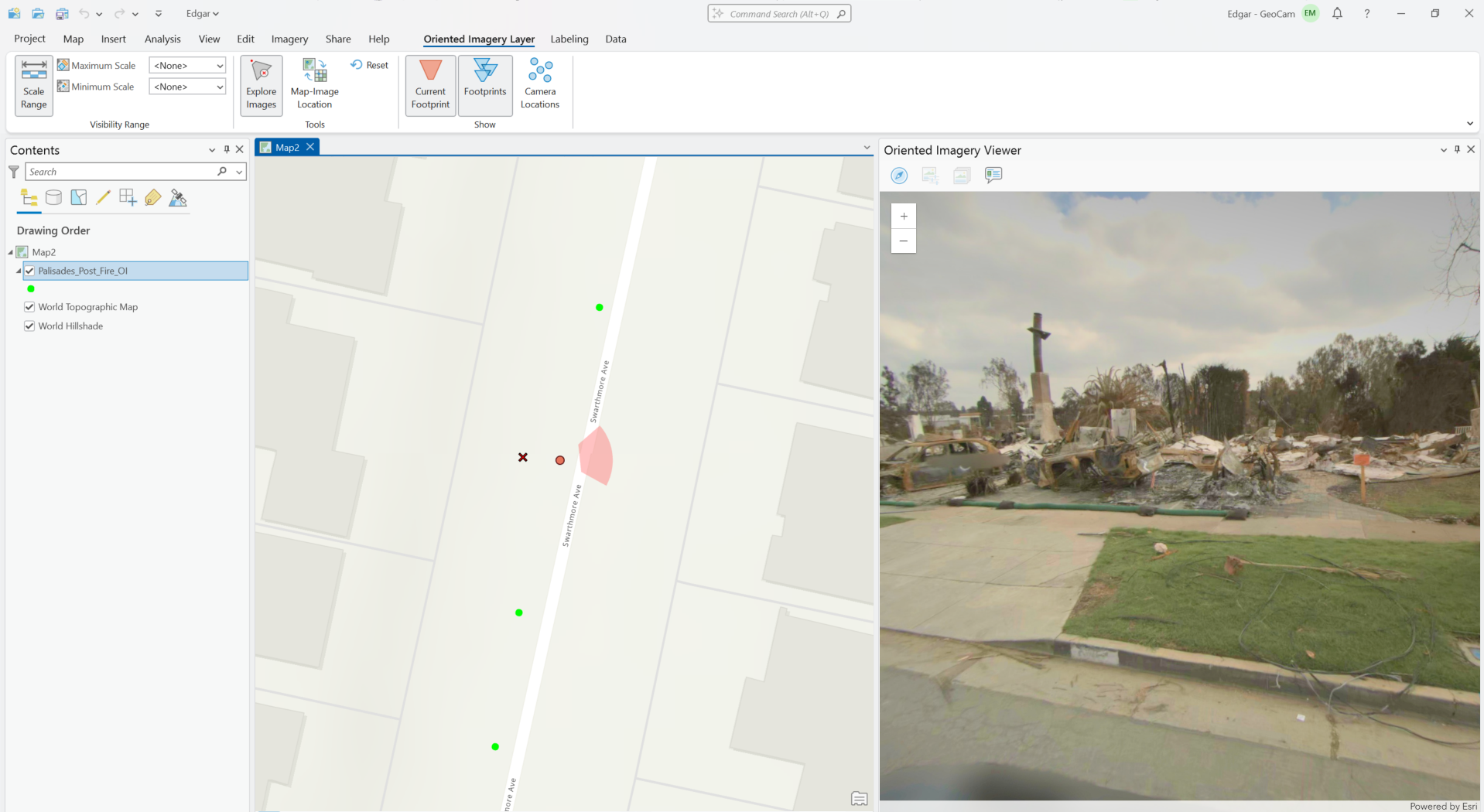Open the Contents pane options menu
Viewport: 1484px width, 812px height.
click(x=212, y=150)
